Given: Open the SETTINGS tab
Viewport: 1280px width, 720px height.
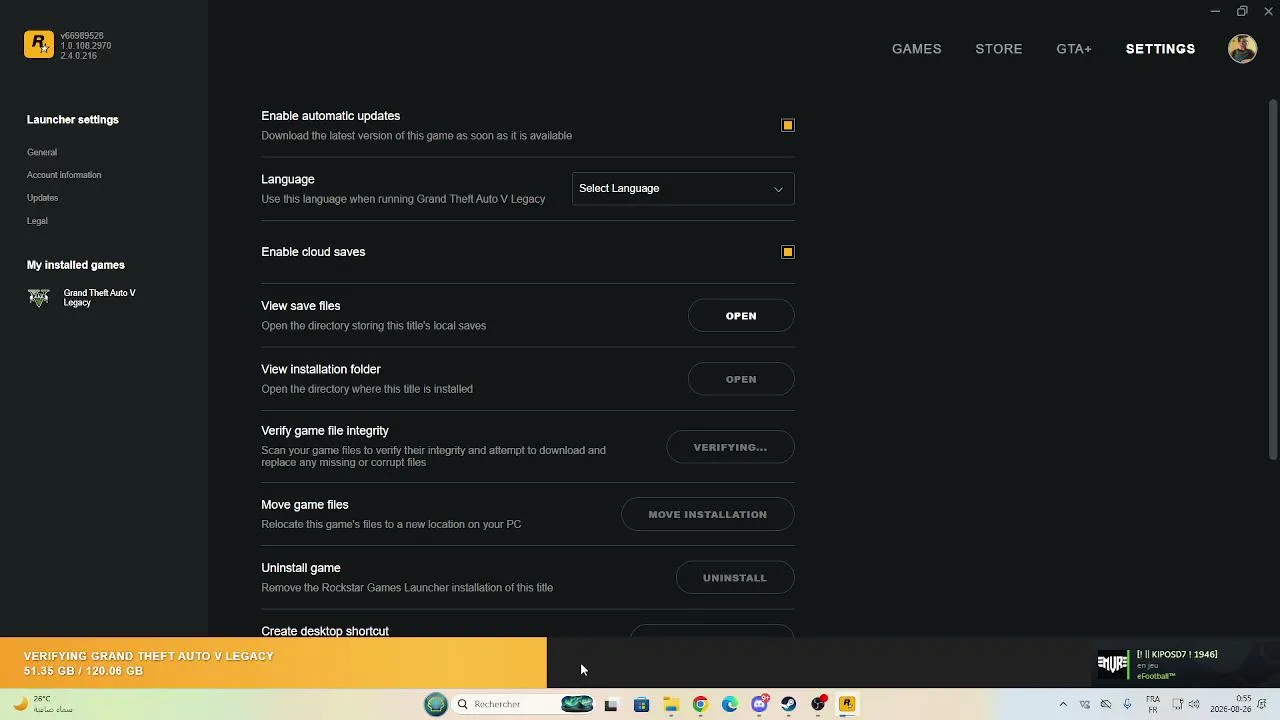Looking at the screenshot, I should click(x=1160, y=49).
